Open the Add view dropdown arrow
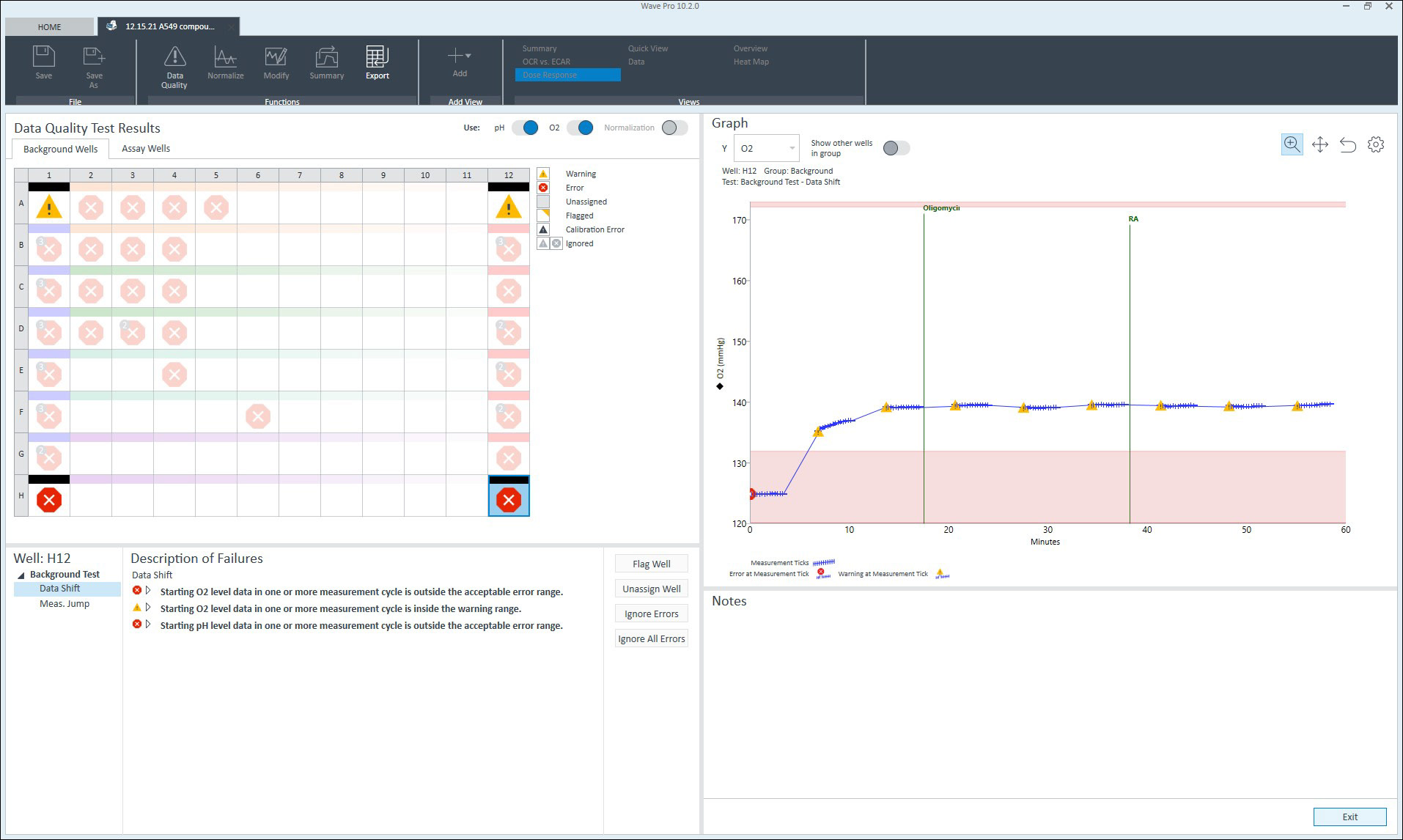The height and width of the screenshot is (840, 1403). tap(468, 56)
